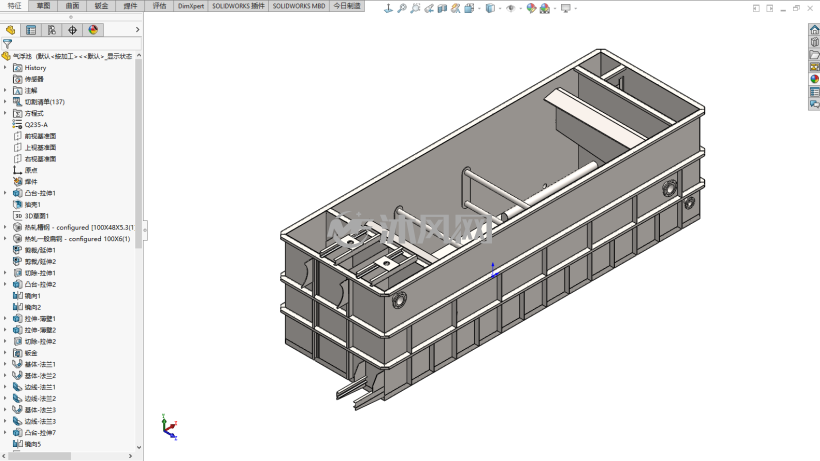Expand the 注解 annotations node
The width and height of the screenshot is (820, 461).
5,90
